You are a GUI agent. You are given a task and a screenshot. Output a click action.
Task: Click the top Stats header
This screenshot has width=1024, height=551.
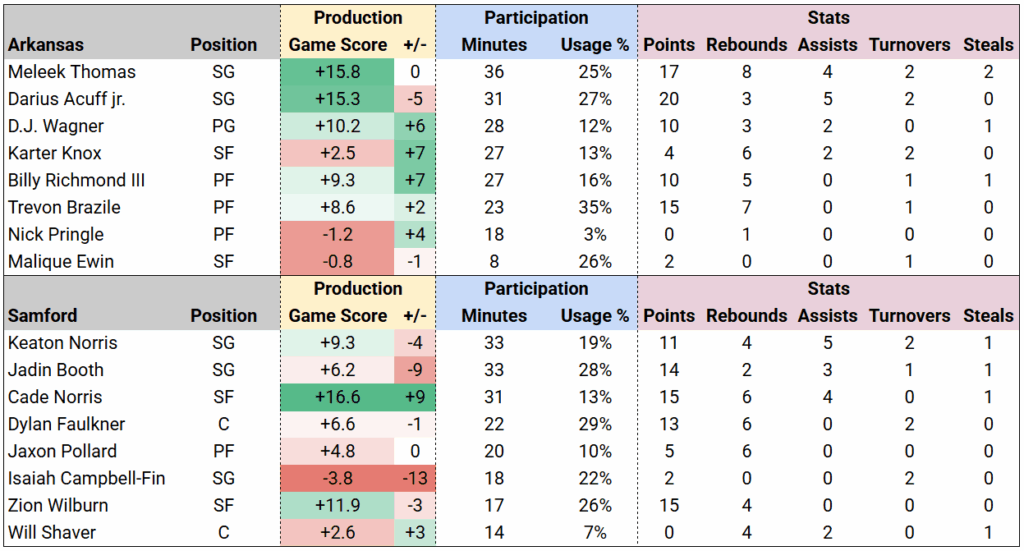tap(828, 18)
